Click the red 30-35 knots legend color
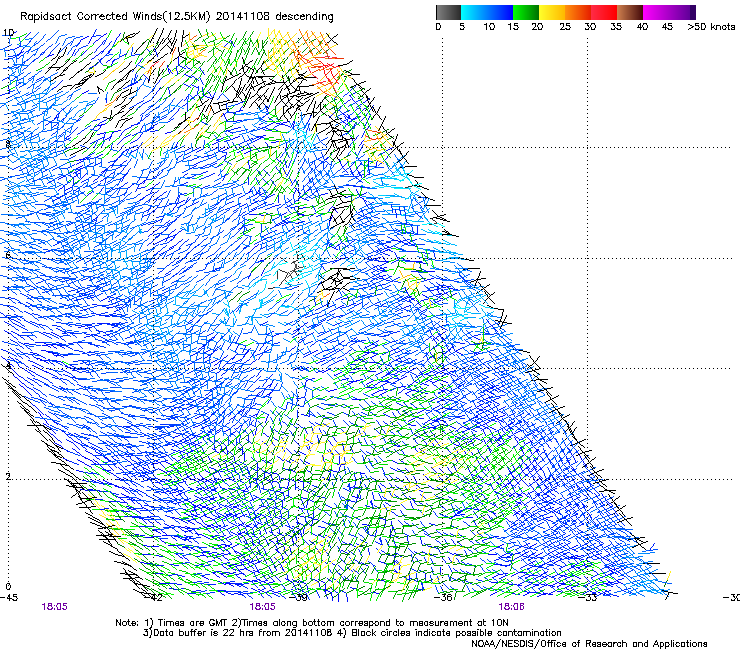Viewport: 740px width, 650px height. (604, 12)
